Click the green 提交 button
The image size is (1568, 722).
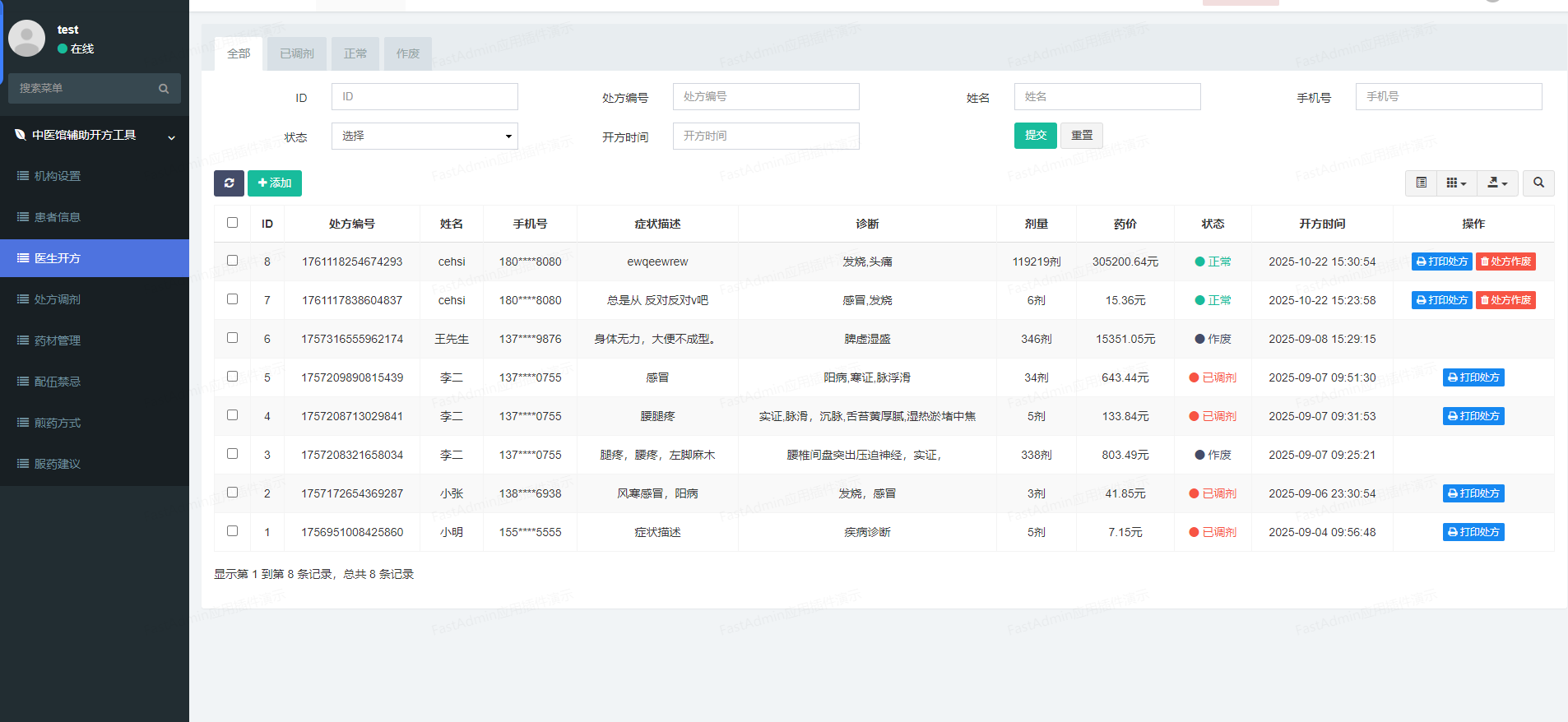tap(1035, 135)
